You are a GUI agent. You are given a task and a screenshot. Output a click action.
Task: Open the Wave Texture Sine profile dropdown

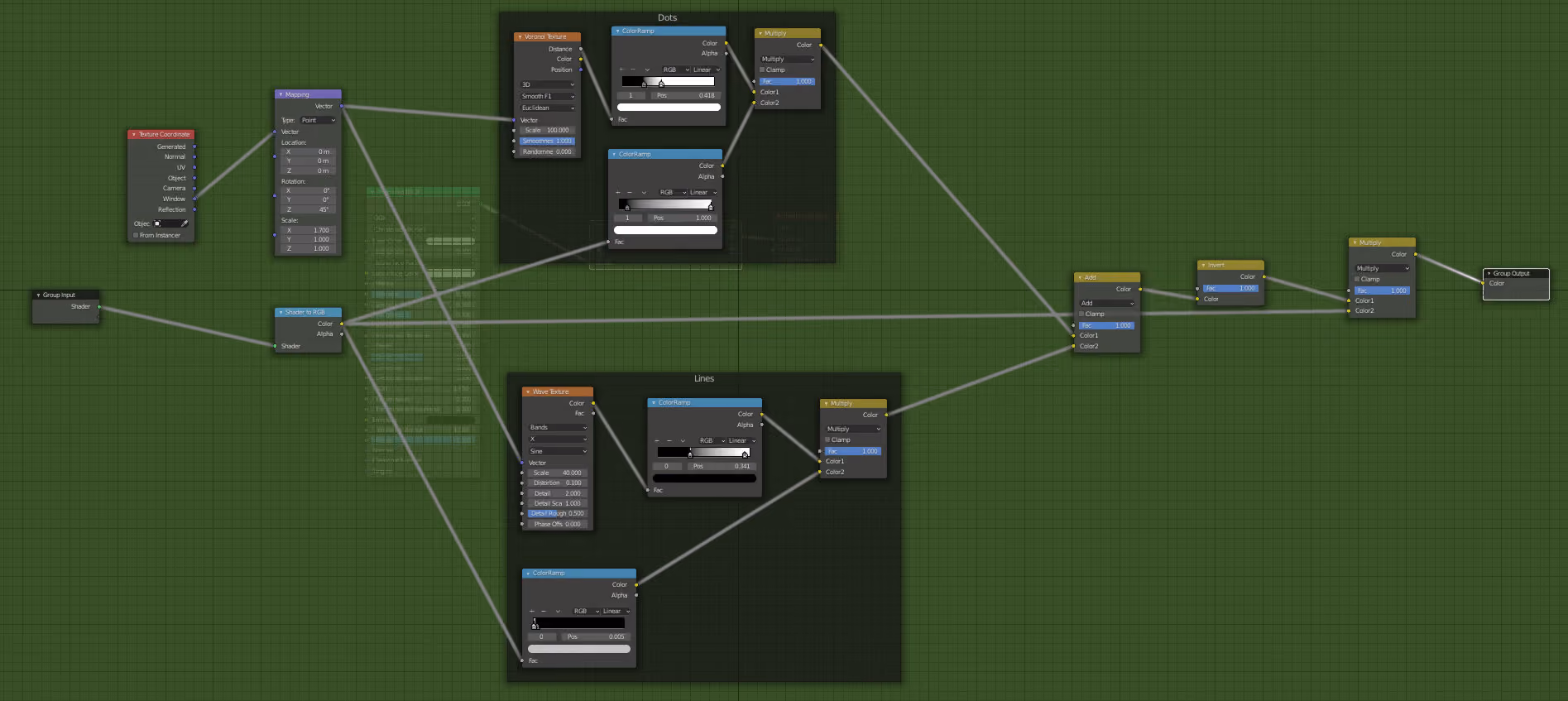pos(559,451)
